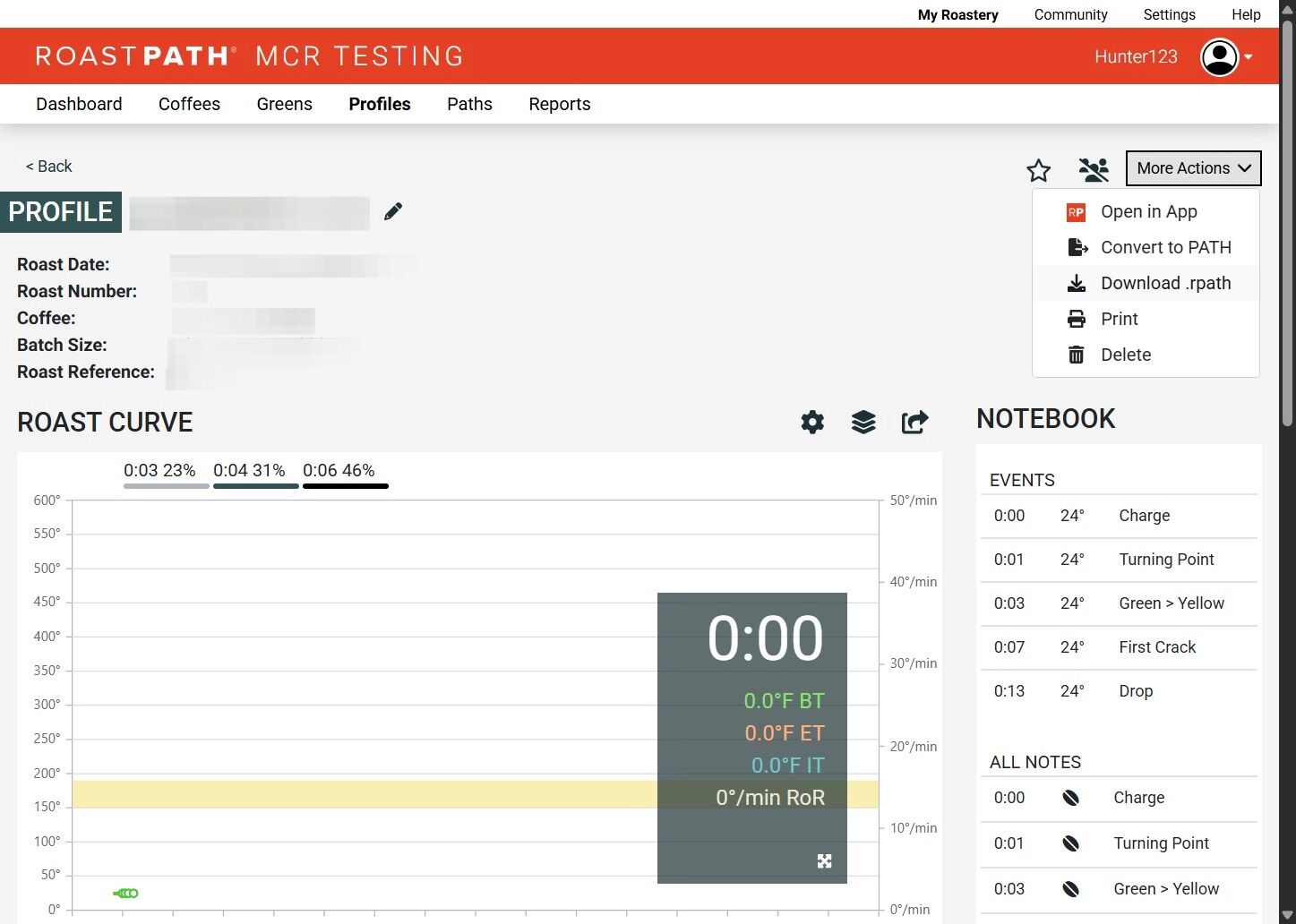Image resolution: width=1296 pixels, height=924 pixels.
Task: Choose Open in App from menu
Action: (1146, 212)
